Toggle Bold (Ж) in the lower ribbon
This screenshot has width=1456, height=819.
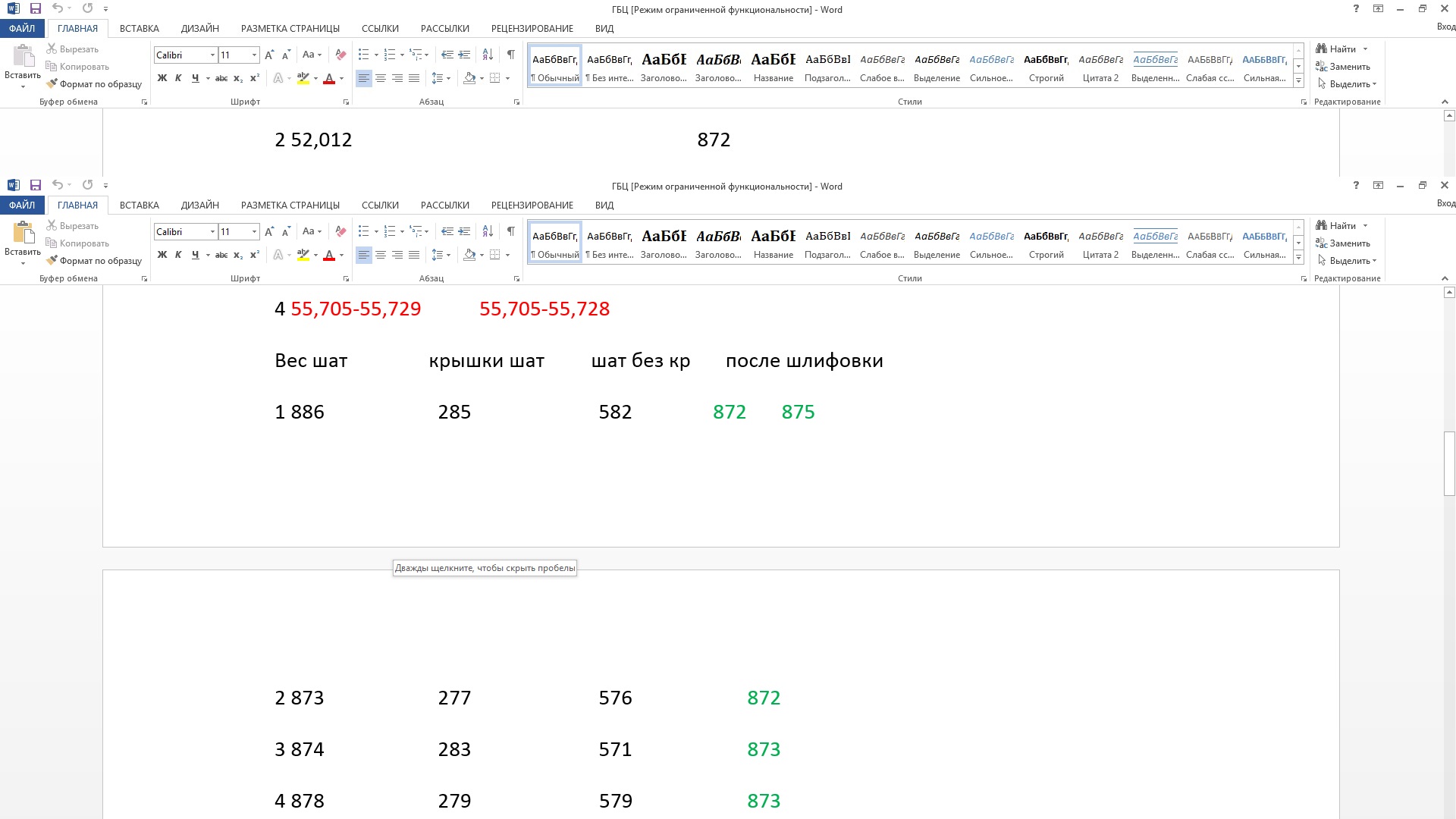162,255
